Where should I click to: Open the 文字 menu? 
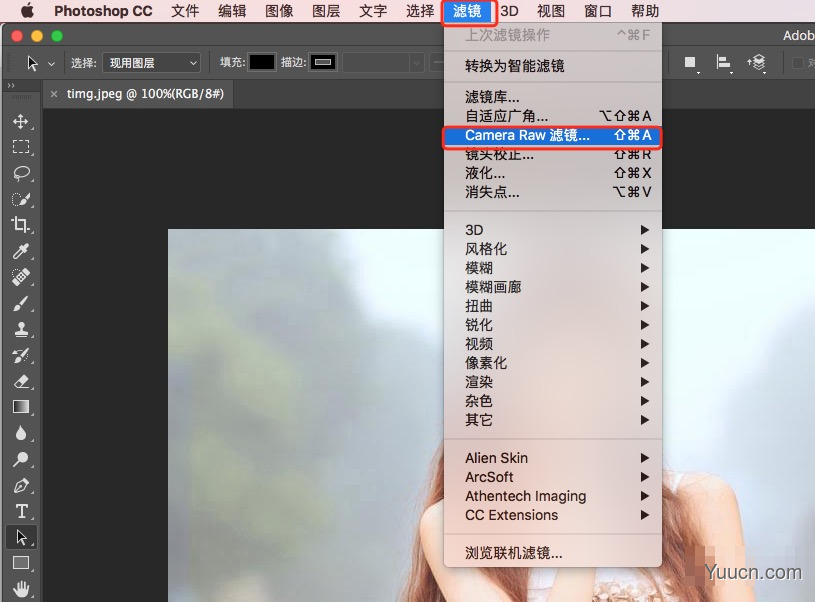[373, 11]
